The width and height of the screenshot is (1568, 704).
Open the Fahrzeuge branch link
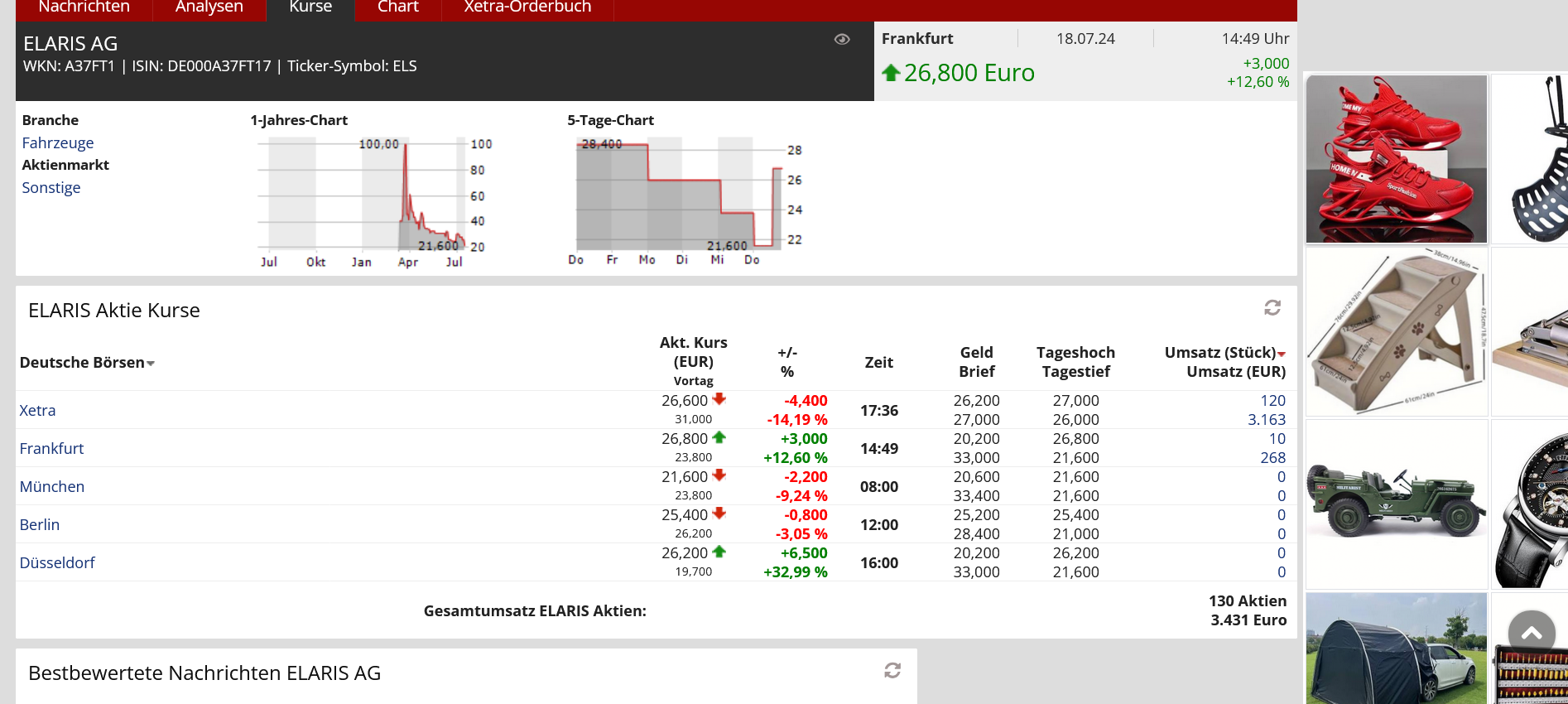tap(58, 142)
